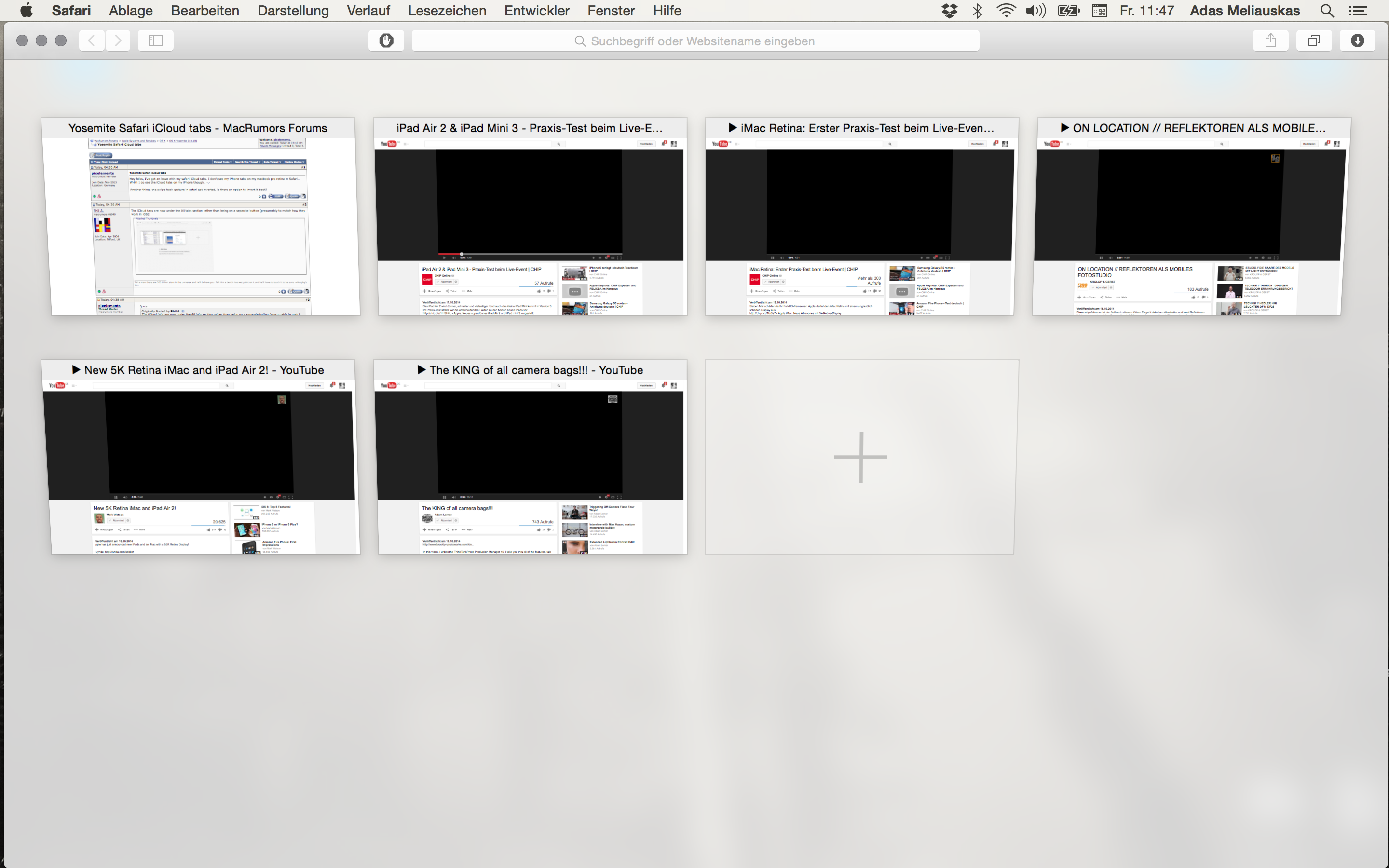Open the Wi-Fi status menu
The height and width of the screenshot is (868, 1389).
tap(1006, 11)
